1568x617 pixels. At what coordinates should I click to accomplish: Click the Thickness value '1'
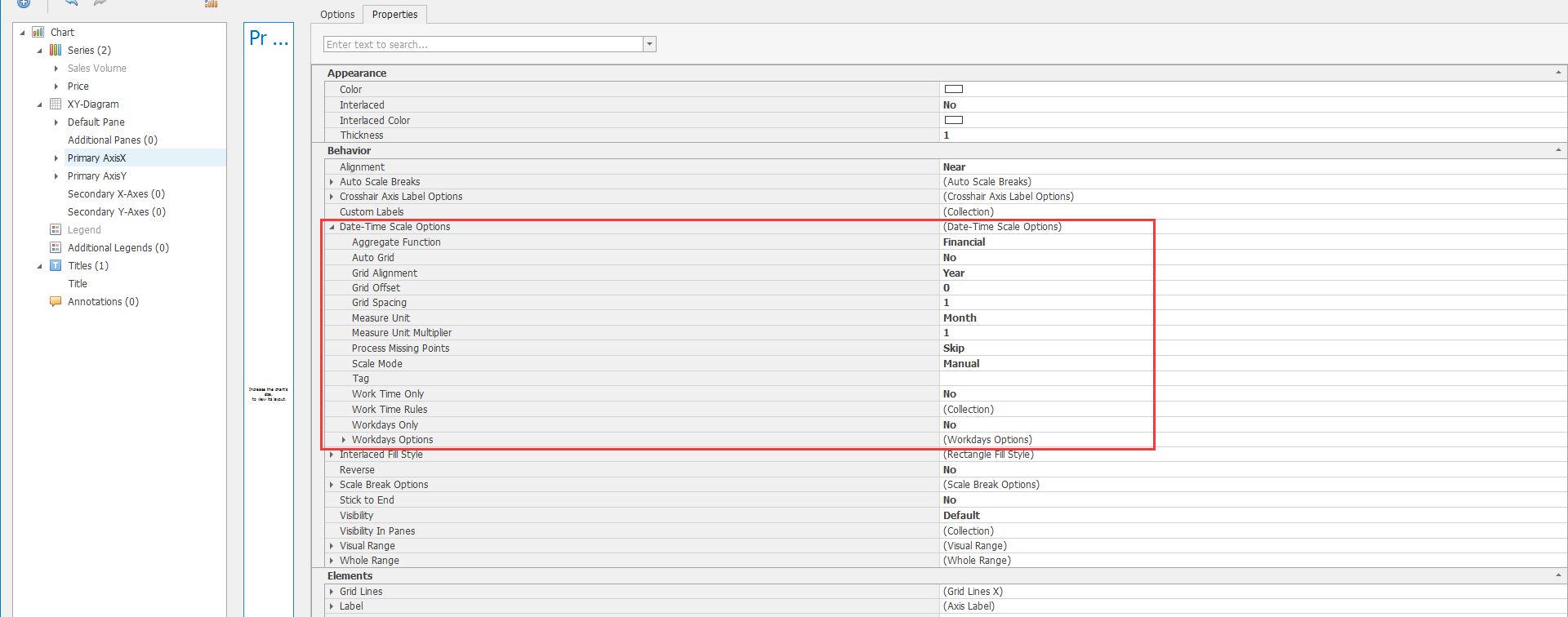[x=947, y=135]
